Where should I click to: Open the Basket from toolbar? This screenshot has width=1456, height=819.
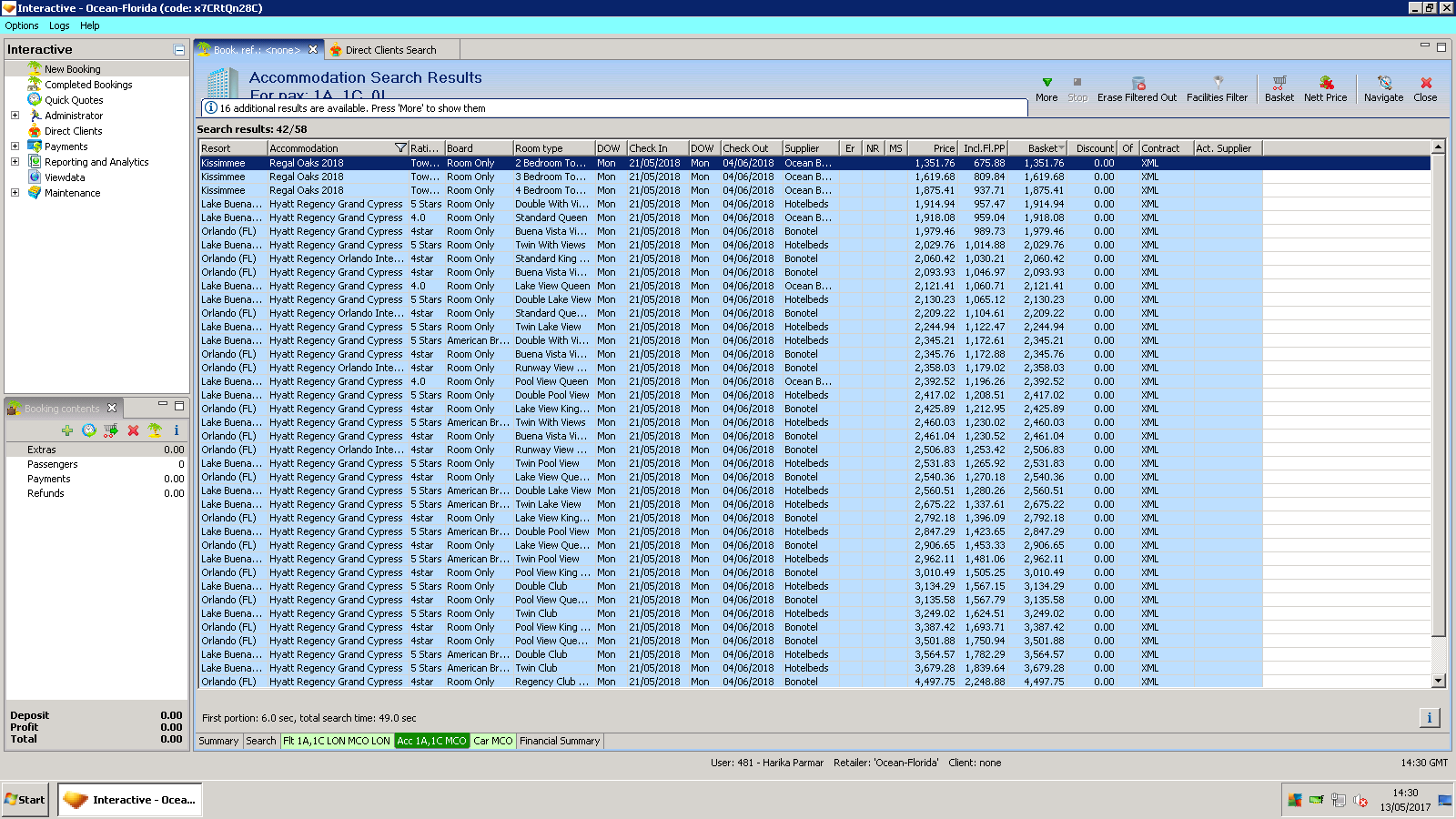pos(1279,83)
